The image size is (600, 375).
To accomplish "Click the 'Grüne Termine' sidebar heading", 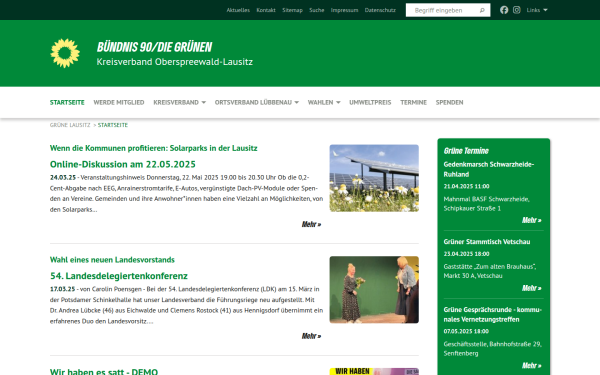I will tap(466, 151).
